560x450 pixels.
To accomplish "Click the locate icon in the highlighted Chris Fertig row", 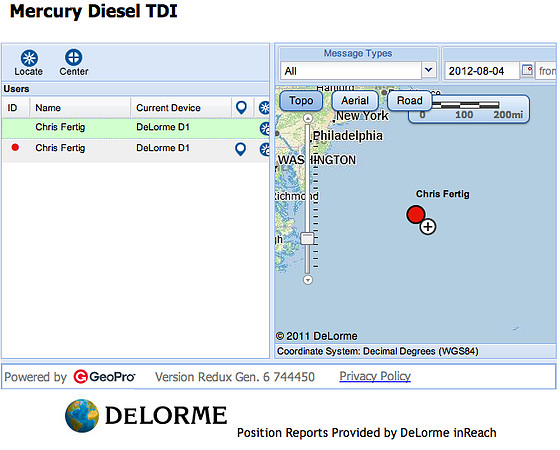I will (265, 129).
